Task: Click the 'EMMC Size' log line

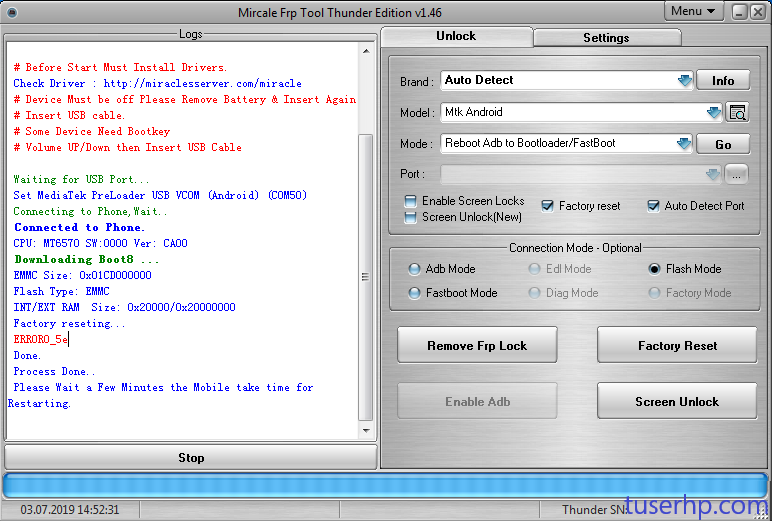Action: point(82,275)
